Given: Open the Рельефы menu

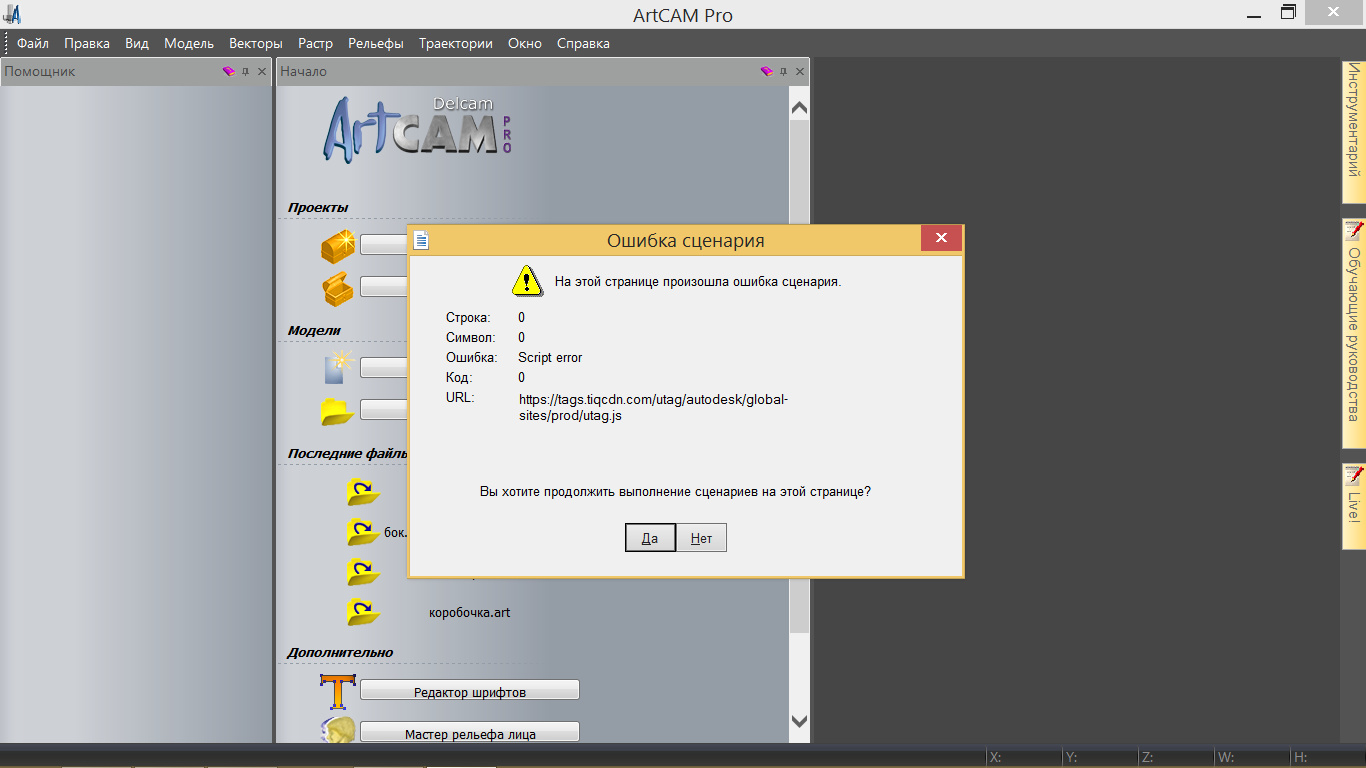Looking at the screenshot, I should [x=376, y=43].
